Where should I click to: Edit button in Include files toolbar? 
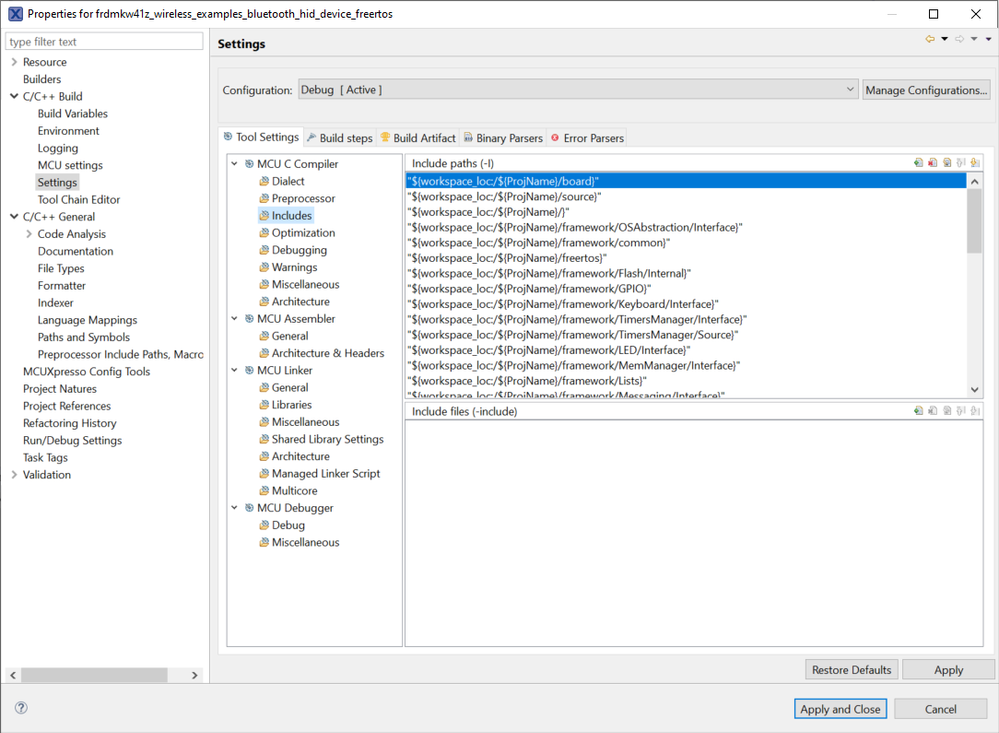click(x=947, y=411)
